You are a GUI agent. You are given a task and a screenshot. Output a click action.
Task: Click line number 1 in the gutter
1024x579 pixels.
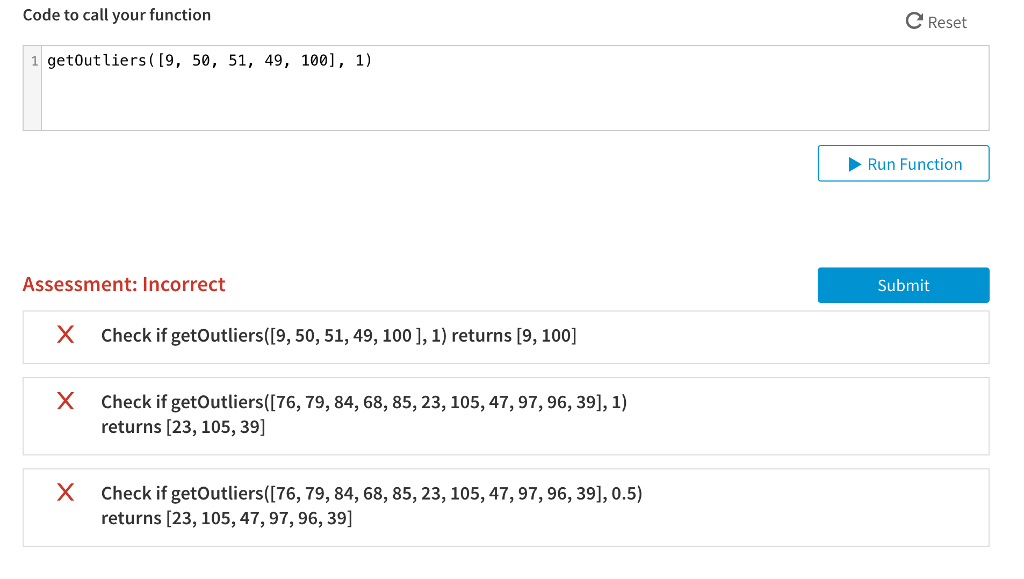click(x=34, y=61)
